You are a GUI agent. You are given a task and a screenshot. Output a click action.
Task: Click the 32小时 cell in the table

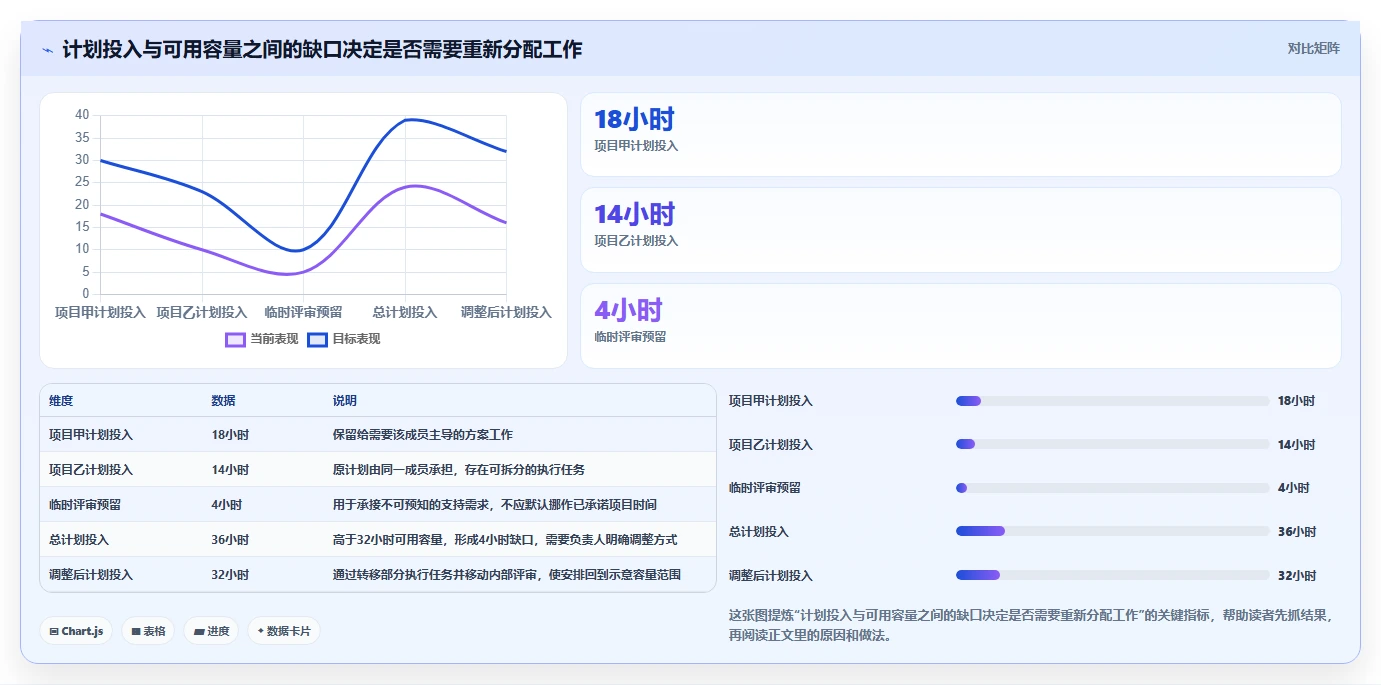(230, 575)
